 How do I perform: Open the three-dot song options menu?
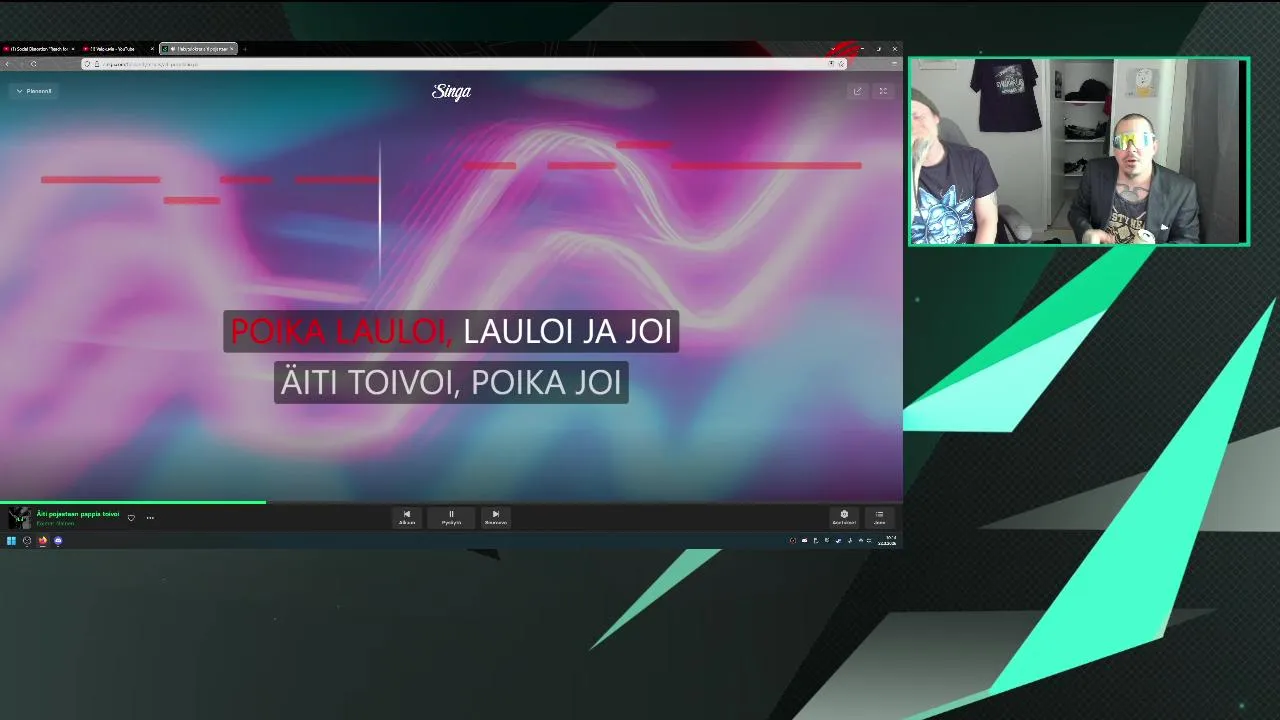click(x=150, y=518)
